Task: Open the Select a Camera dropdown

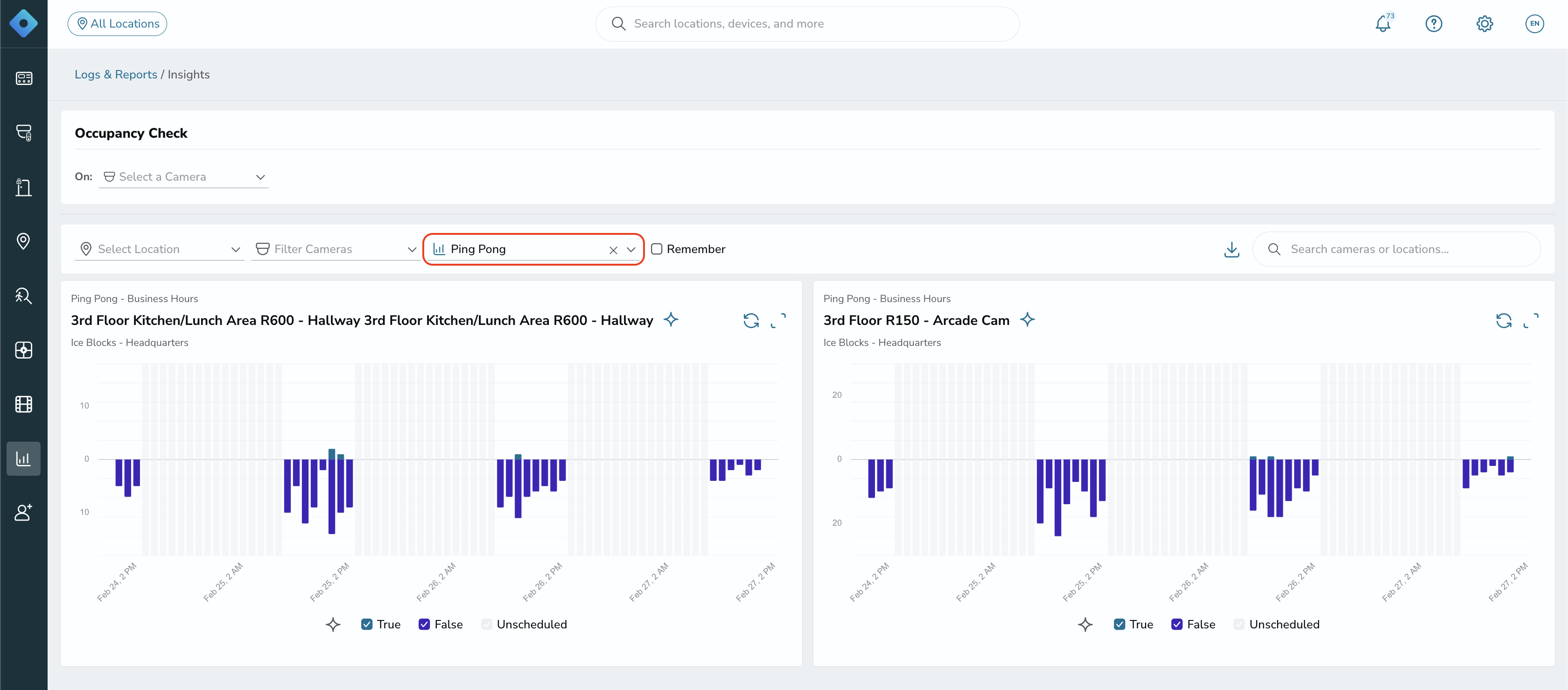Action: [x=184, y=176]
